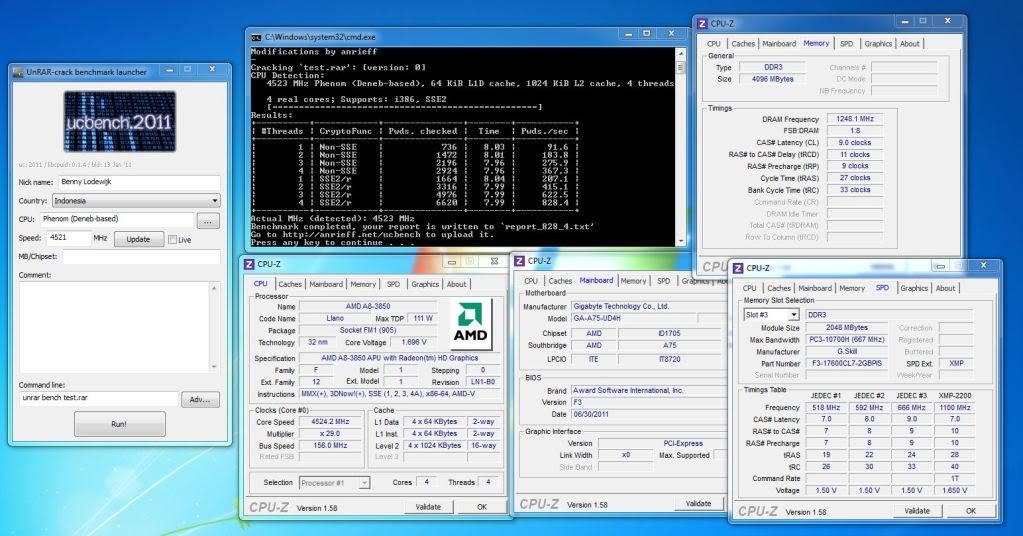Click Comment box scrollbar down arrow
Viewport: 1023px width, 536px height.
[x=215, y=367]
